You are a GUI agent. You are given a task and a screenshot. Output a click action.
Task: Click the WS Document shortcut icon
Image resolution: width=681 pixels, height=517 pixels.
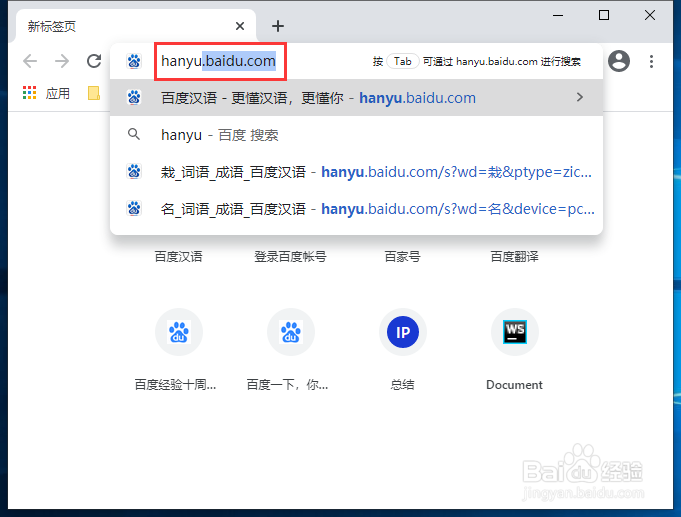515,332
